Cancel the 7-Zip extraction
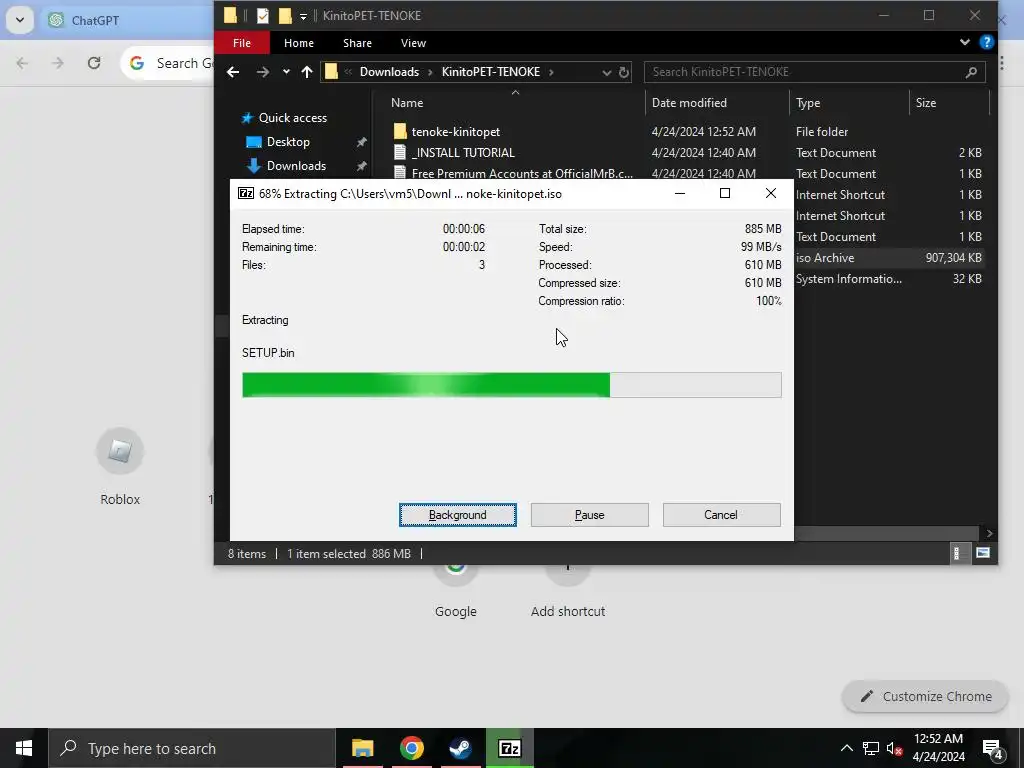 tap(721, 515)
